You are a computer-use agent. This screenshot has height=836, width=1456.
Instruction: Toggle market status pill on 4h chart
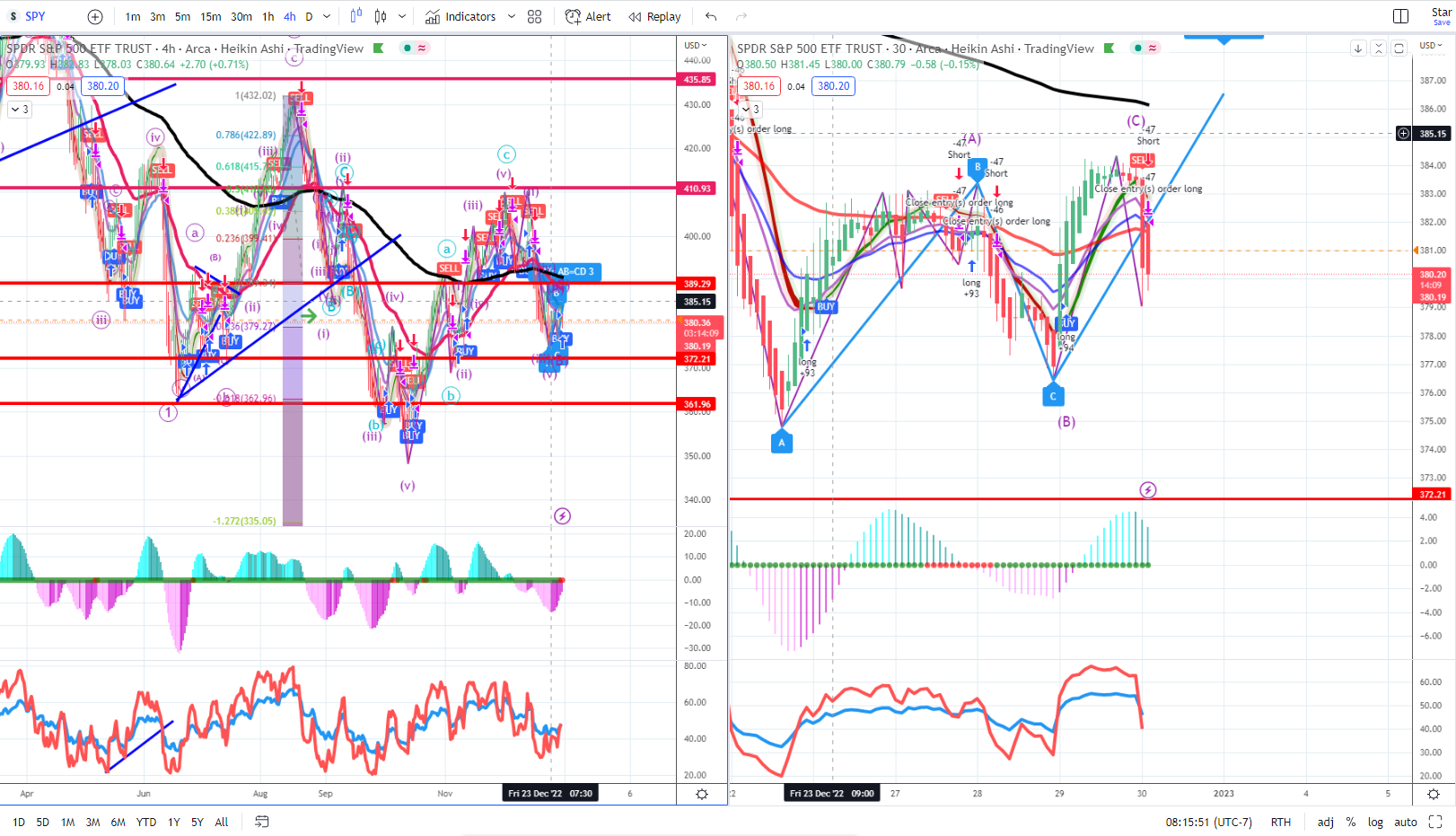tap(415, 48)
